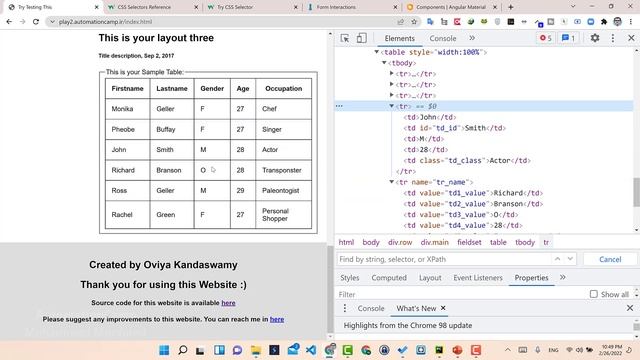Cancel the DevTools search
The image size is (640, 360).
[610, 259]
